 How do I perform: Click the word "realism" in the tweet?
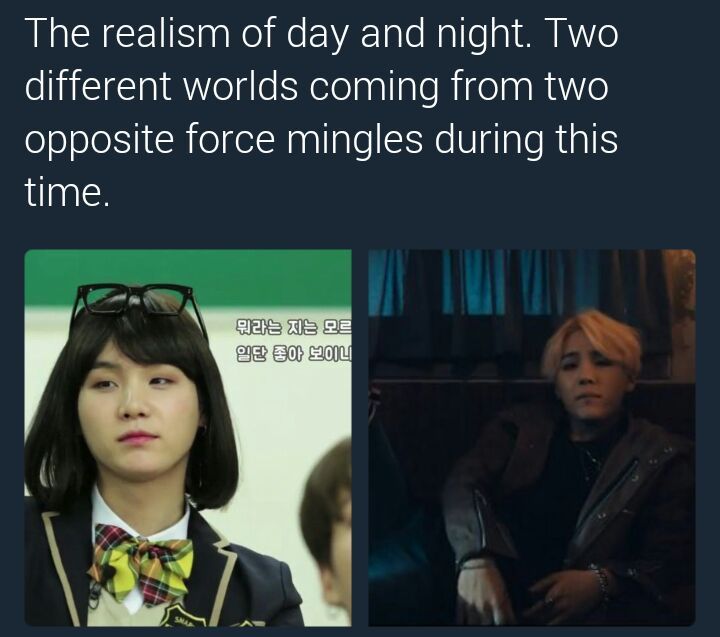click(165, 33)
